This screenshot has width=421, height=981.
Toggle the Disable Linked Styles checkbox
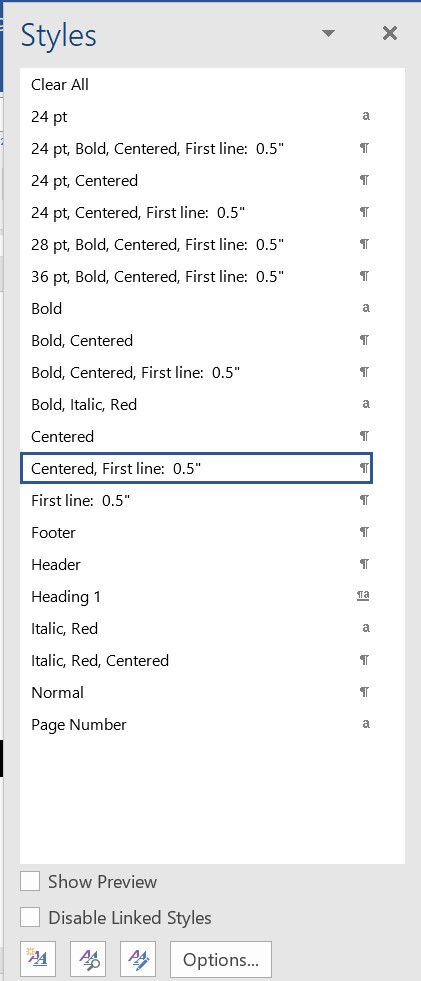click(30, 918)
